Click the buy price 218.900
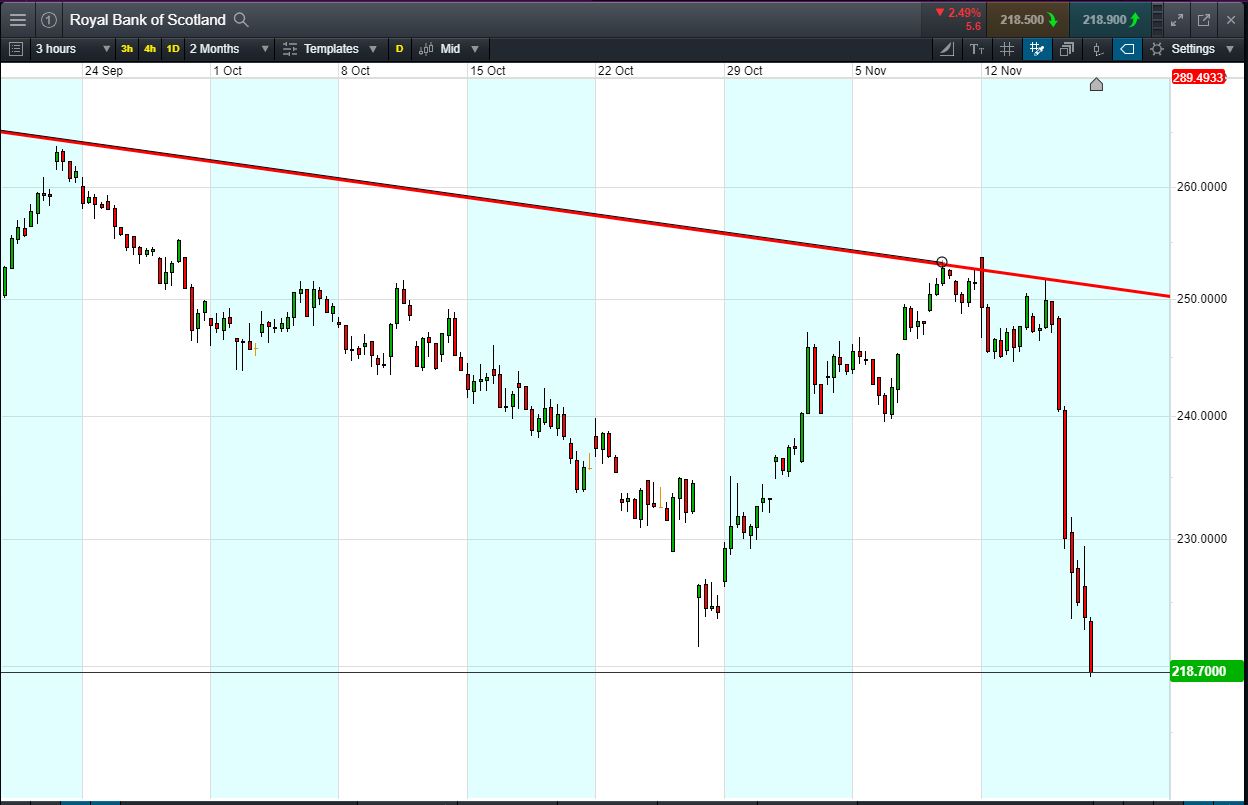This screenshot has height=805, width=1248. tap(1109, 19)
